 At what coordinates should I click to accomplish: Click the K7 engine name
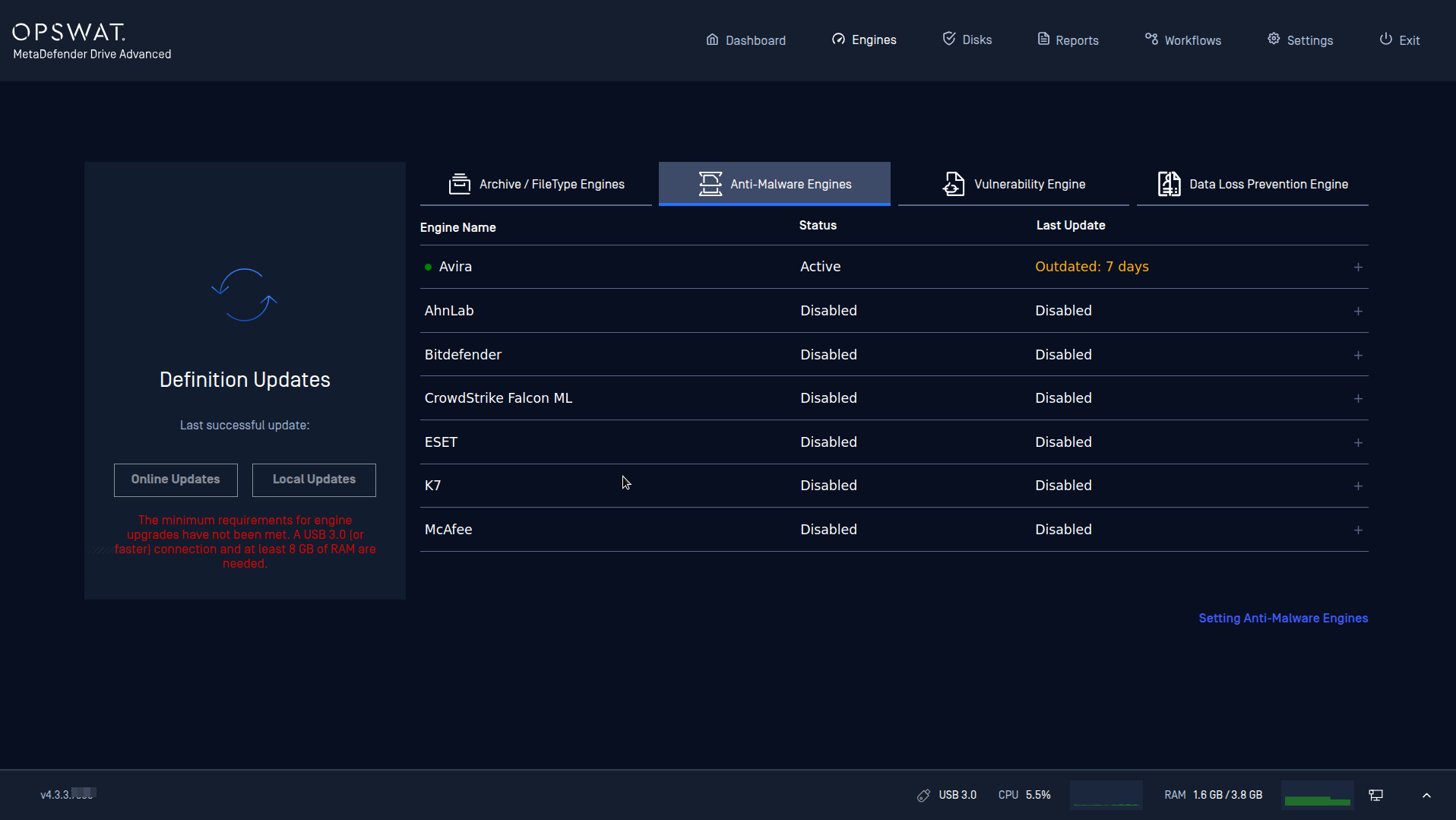click(x=432, y=486)
